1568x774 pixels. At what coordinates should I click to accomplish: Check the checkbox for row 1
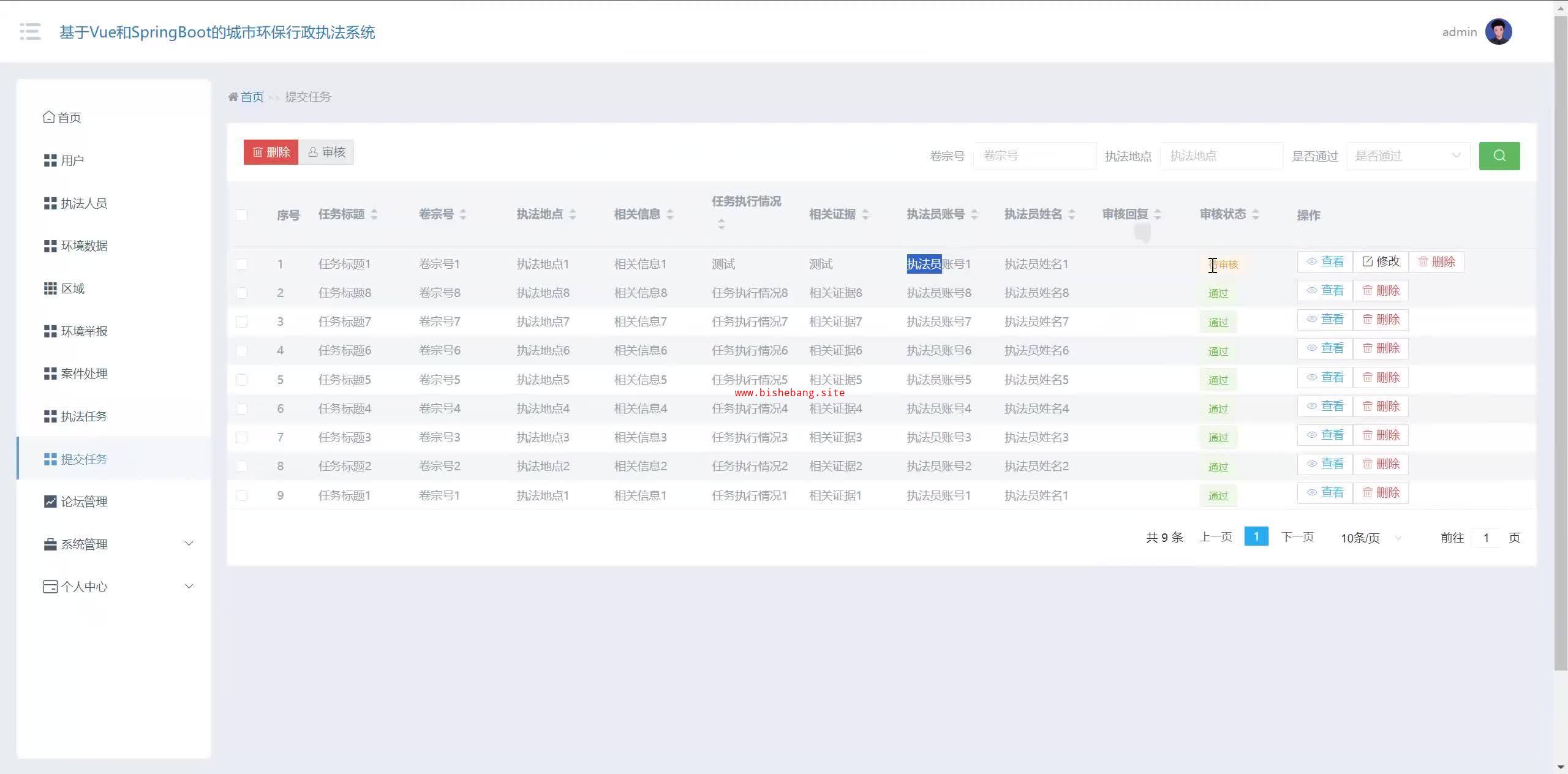coord(241,264)
